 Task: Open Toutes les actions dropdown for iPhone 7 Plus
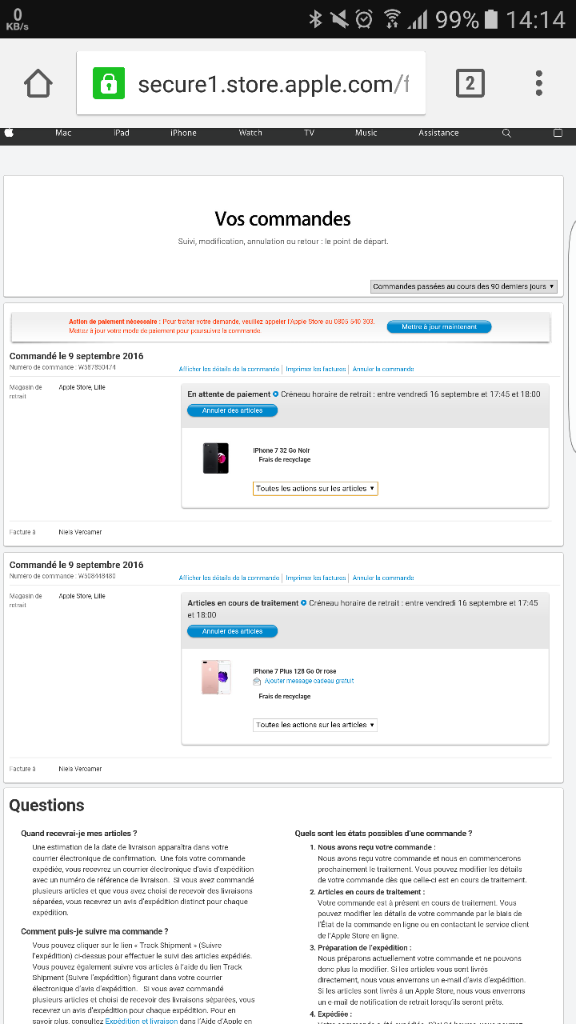tap(315, 725)
